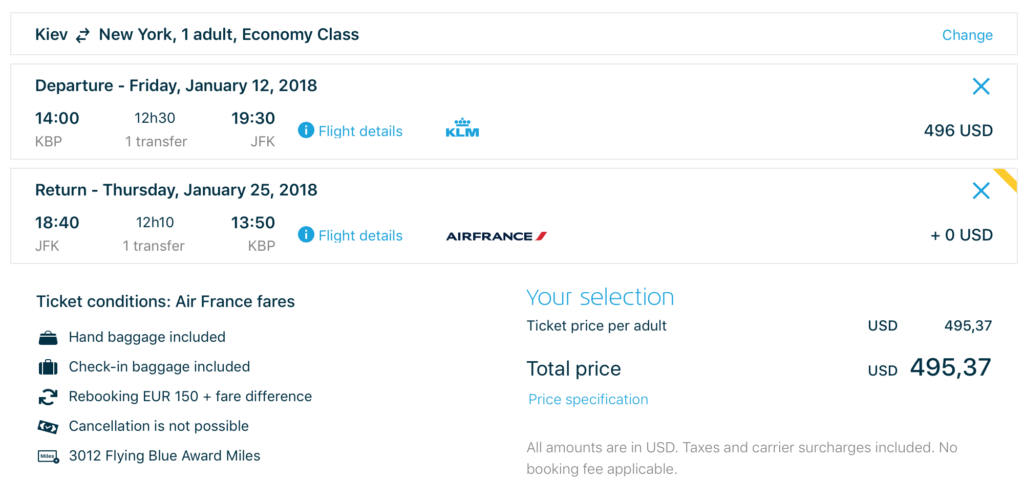Click the cancellation money icon
Viewport: 1024px width, 482px height.
point(48,426)
